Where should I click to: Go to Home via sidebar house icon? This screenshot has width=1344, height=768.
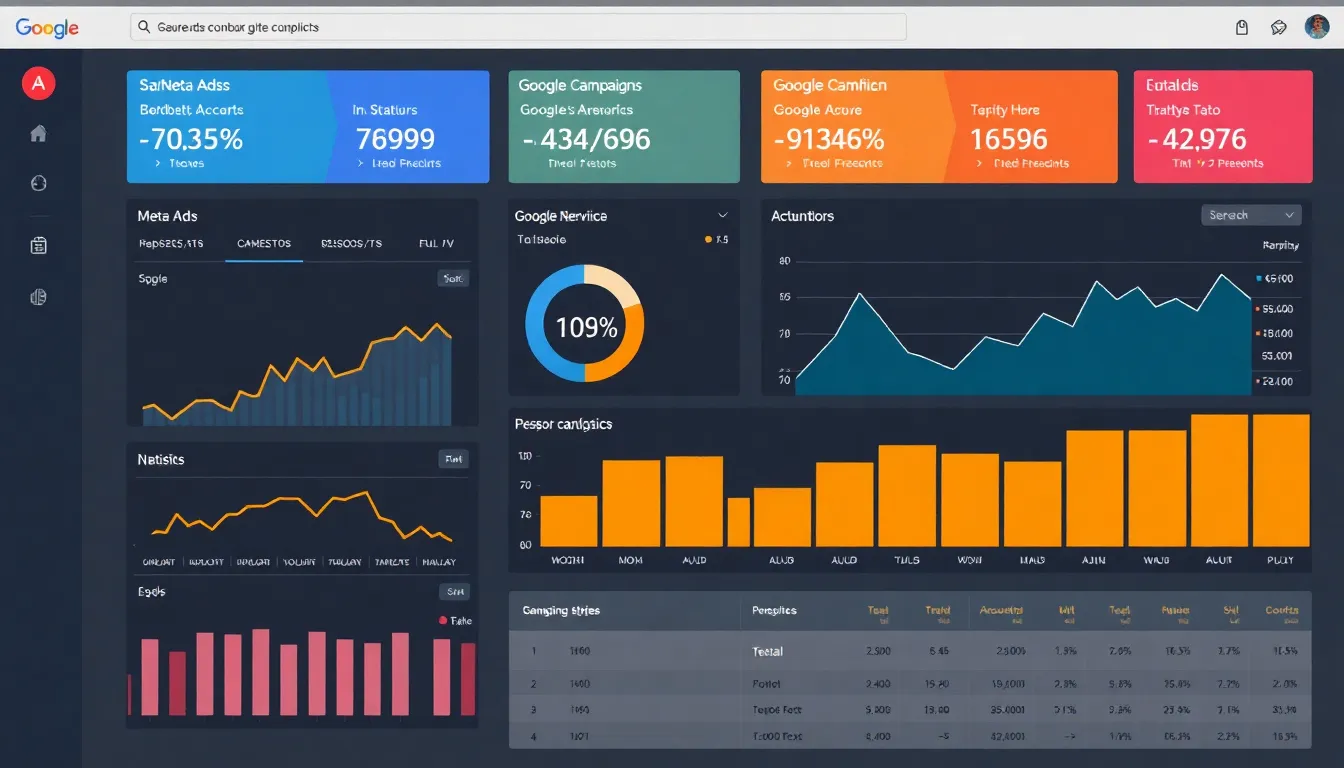pyautogui.click(x=38, y=134)
